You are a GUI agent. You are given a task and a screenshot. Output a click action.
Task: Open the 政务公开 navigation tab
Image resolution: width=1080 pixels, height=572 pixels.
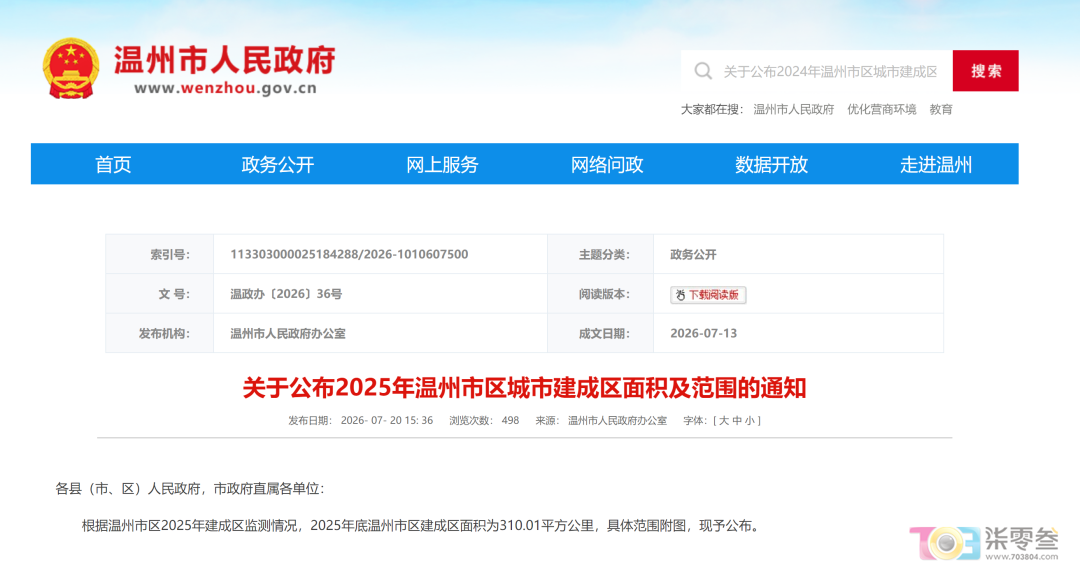pyautogui.click(x=278, y=164)
